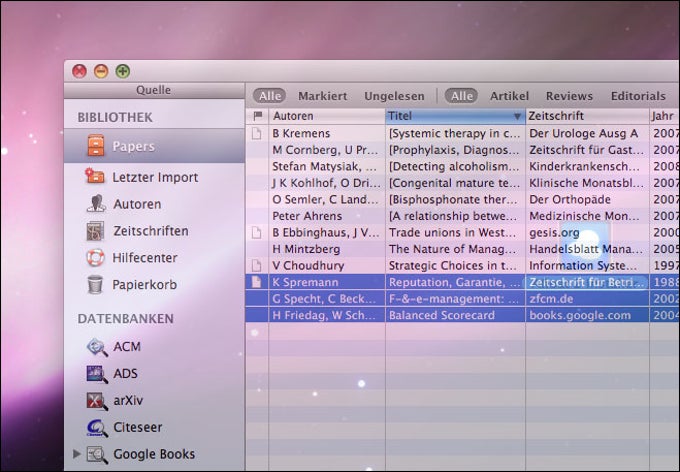Screen dimensions: 680x472
Task: Click title 'Reputation, Garantie, …'
Action: [x=455, y=282]
